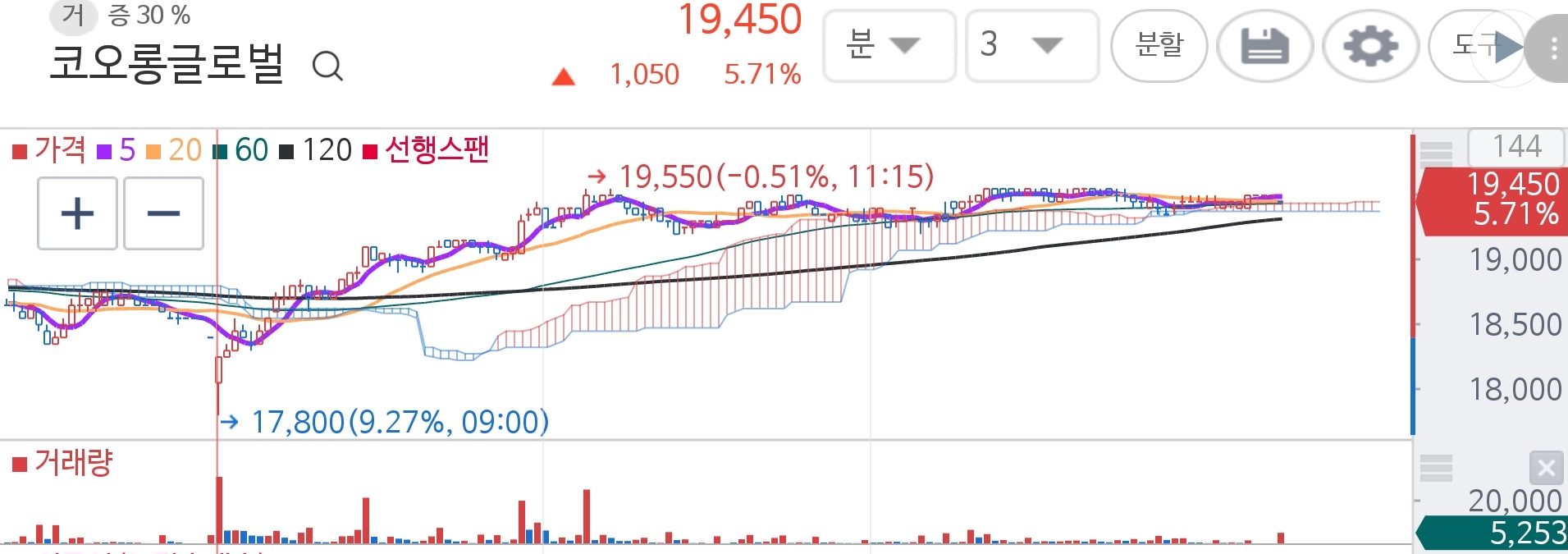The width and height of the screenshot is (1568, 554).
Task: Toggle the 5 moving average legend
Action: click(x=116, y=150)
